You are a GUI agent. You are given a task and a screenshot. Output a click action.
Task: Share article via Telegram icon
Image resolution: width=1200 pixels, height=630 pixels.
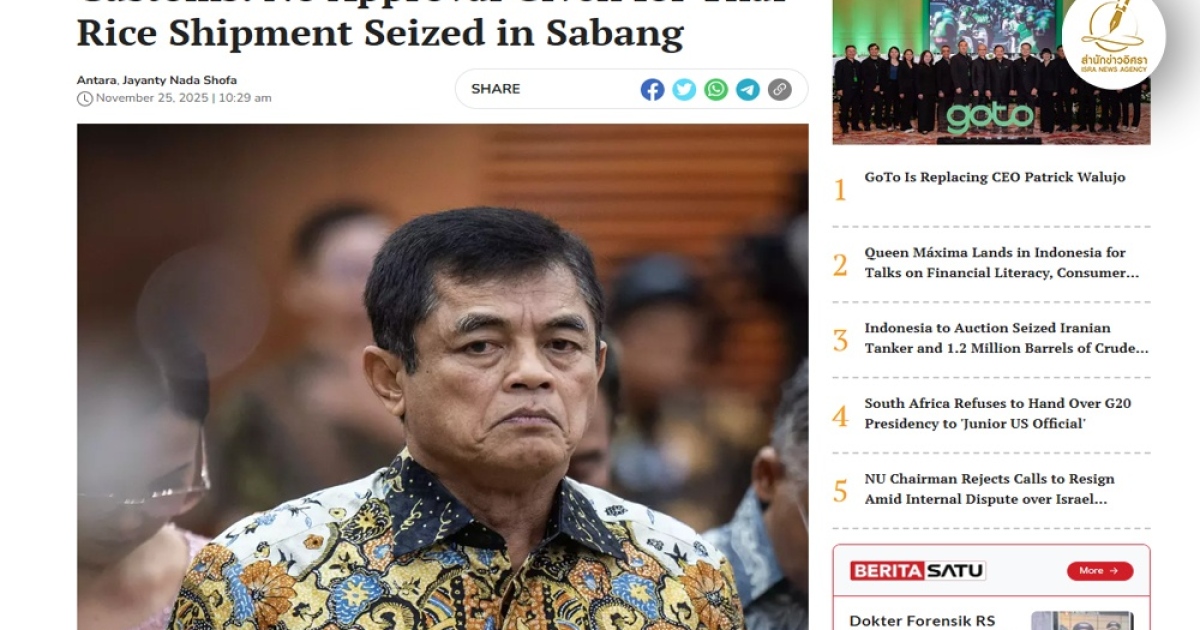(748, 89)
